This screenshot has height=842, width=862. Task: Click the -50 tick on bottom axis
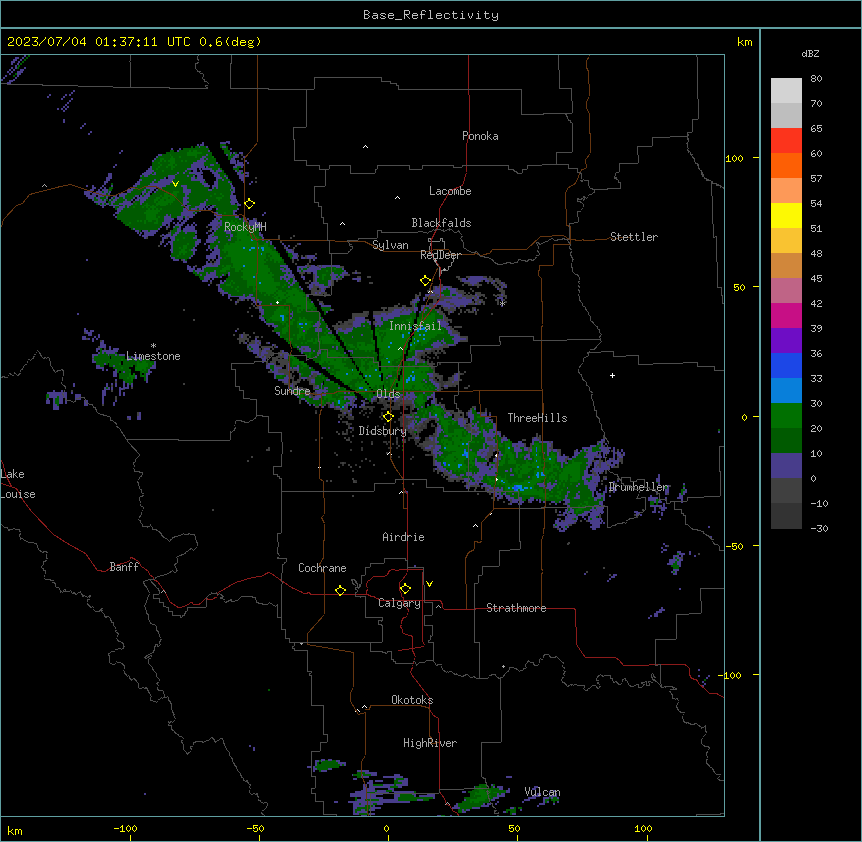[x=255, y=828]
